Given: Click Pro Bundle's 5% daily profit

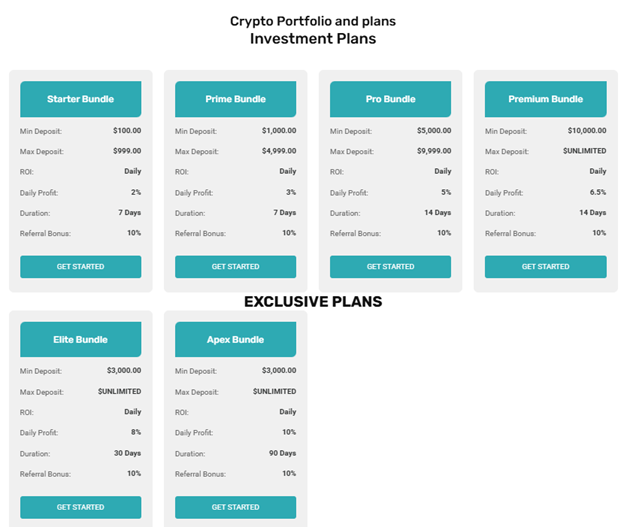Looking at the screenshot, I should point(446,192).
